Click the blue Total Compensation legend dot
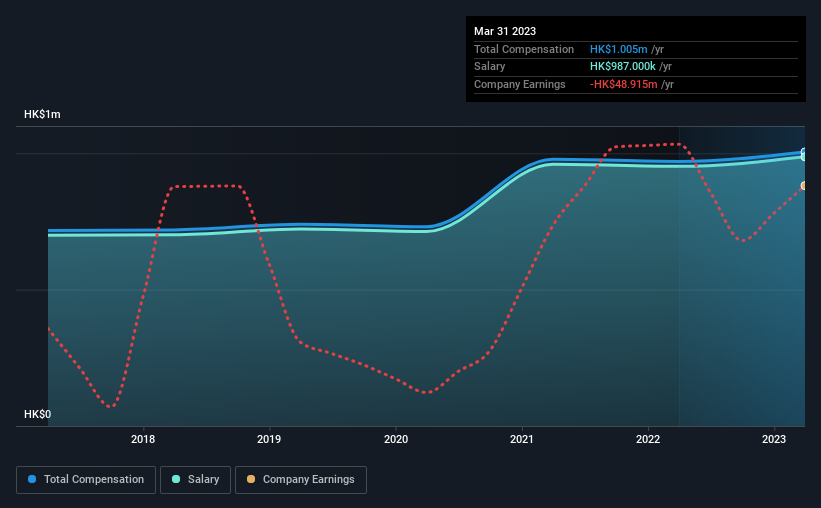Screen dimensions: 821x508 click(x=32, y=479)
